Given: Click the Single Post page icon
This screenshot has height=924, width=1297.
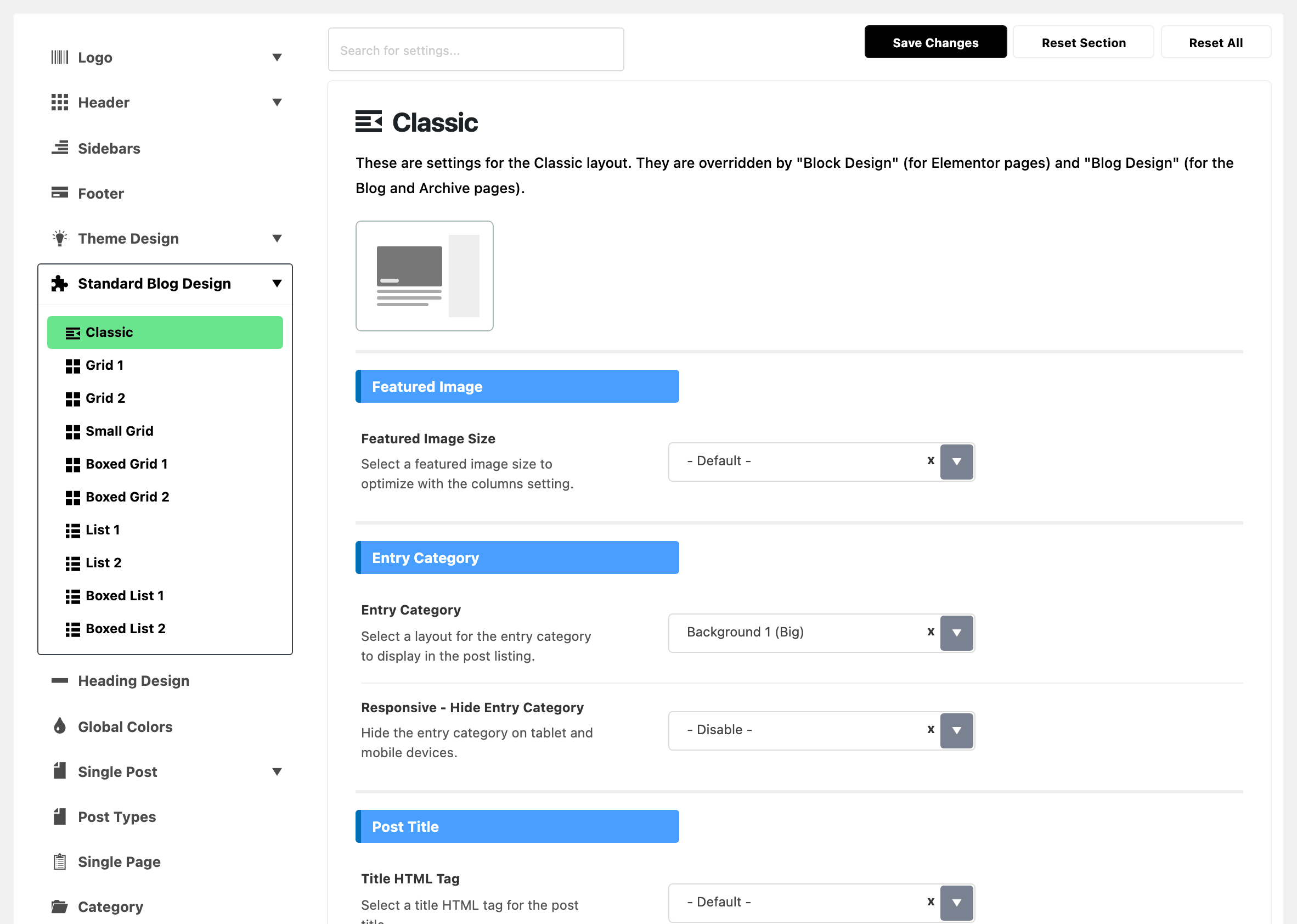Looking at the screenshot, I should [x=60, y=771].
